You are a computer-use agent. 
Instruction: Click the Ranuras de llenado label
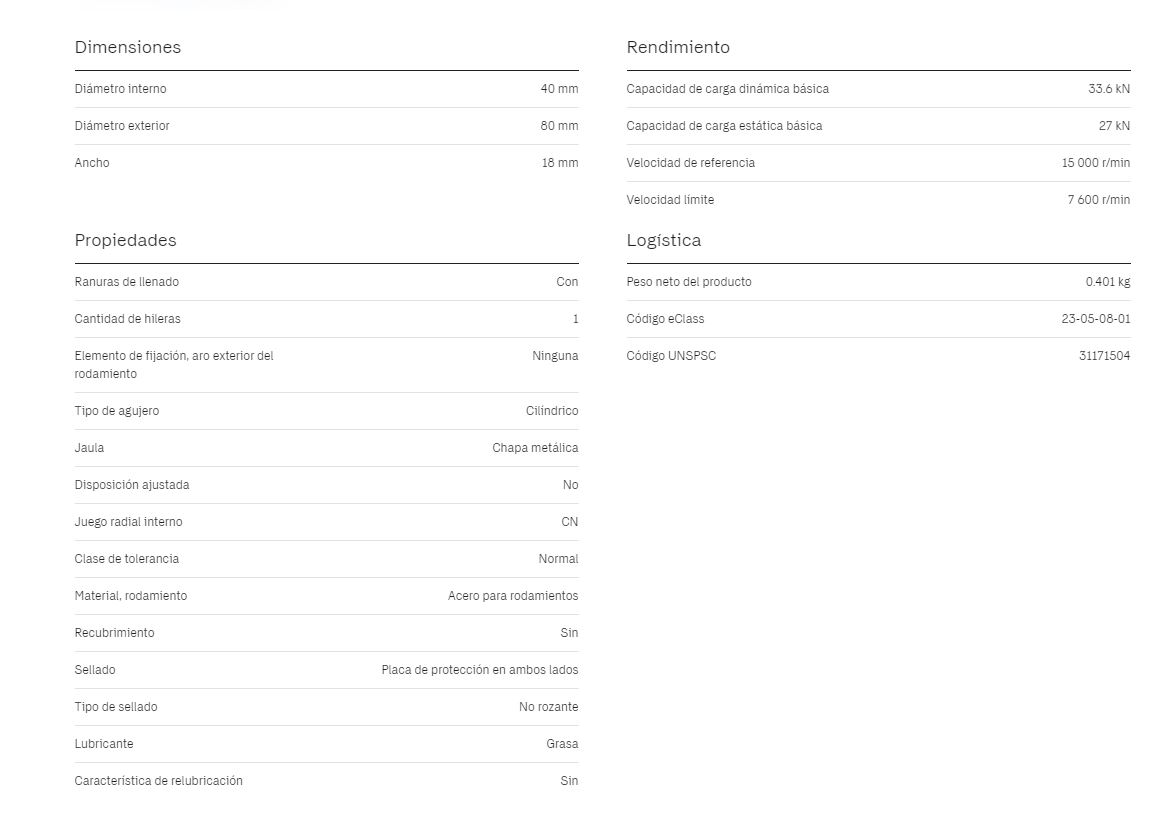tap(126, 282)
